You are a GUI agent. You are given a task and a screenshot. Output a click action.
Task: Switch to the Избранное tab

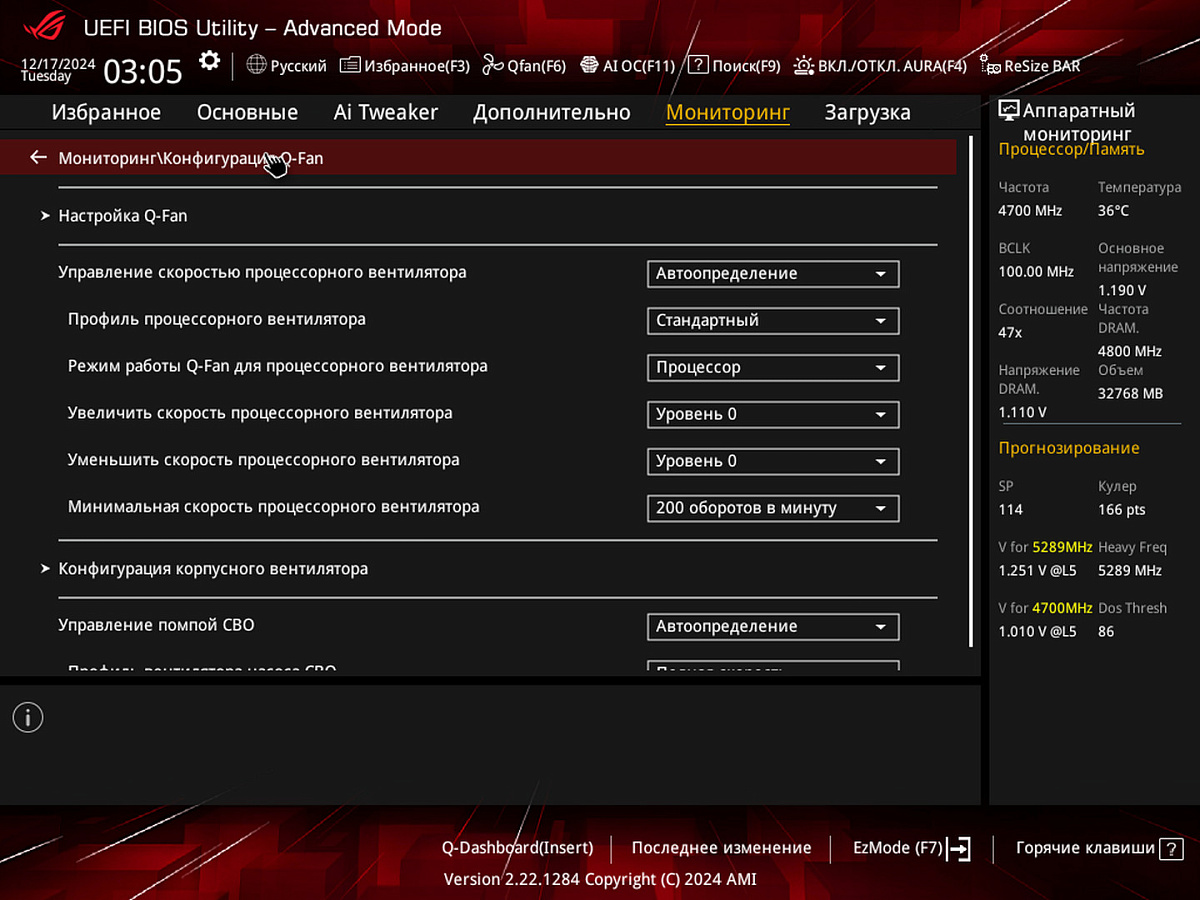(x=106, y=112)
